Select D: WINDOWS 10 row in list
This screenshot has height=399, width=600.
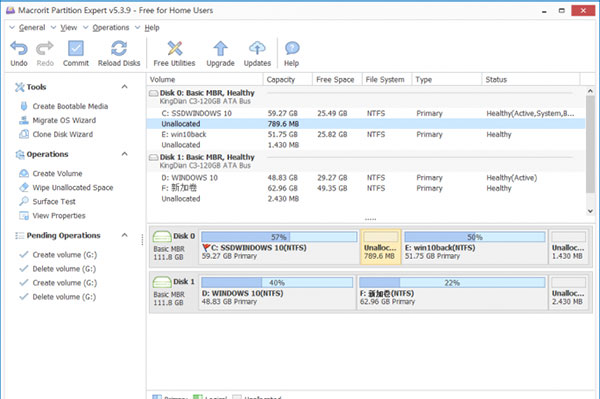(366, 178)
